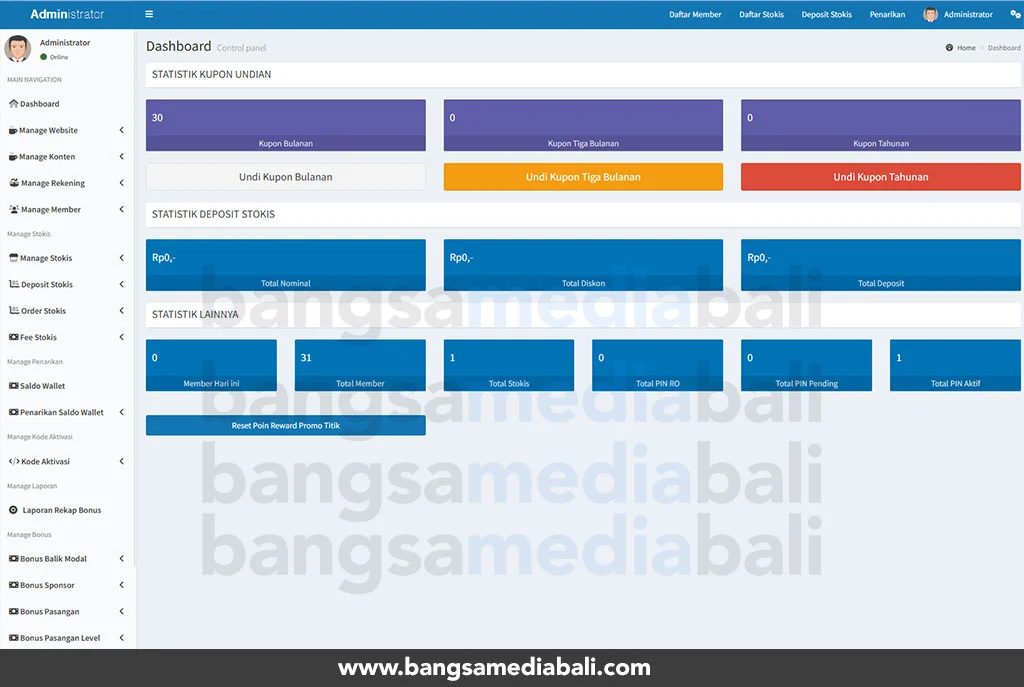This screenshot has width=1024, height=687.
Task: Click the Manage Website icon
Action: pos(13,131)
